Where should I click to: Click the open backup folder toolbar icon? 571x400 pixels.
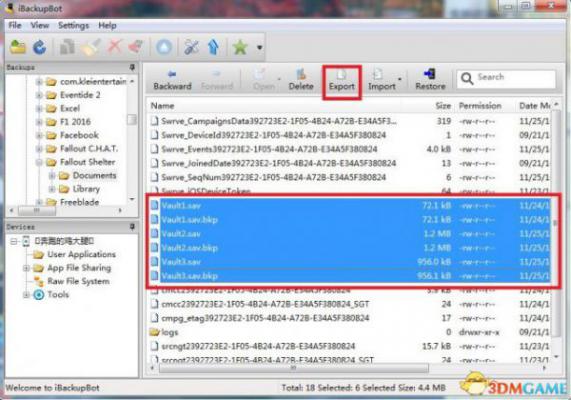(17, 47)
